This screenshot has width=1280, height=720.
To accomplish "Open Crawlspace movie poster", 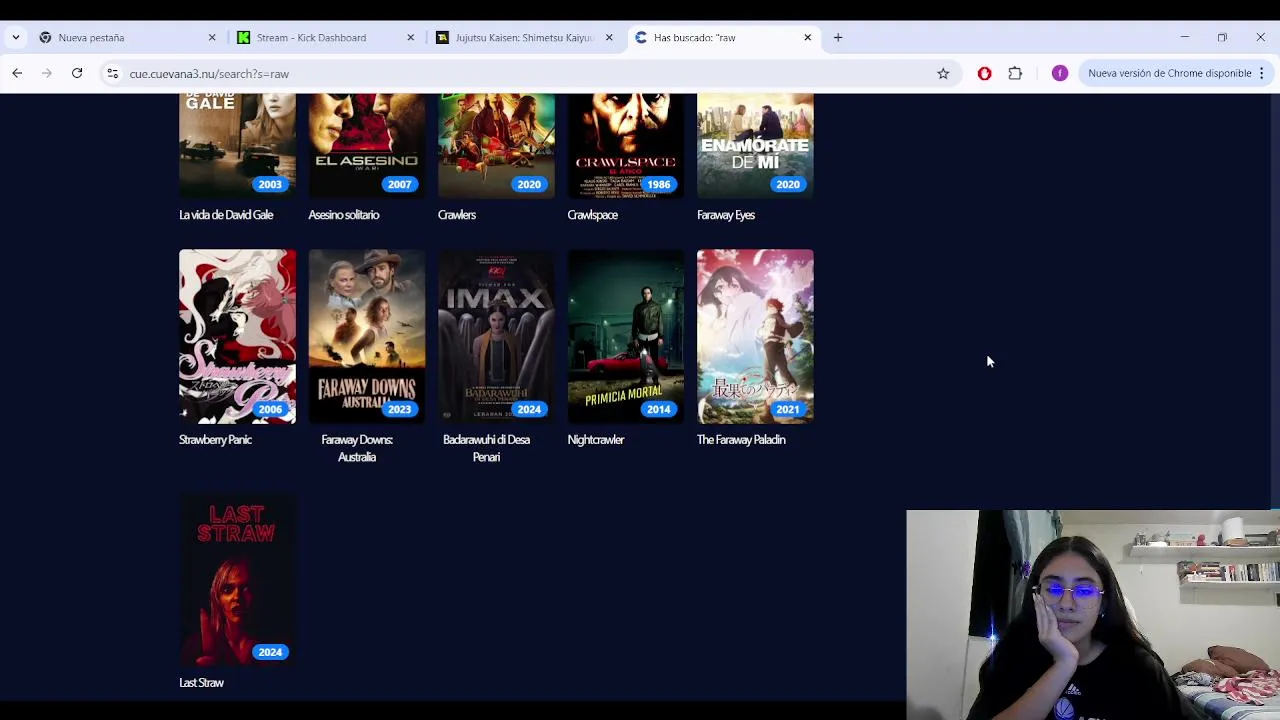I will coord(626,145).
